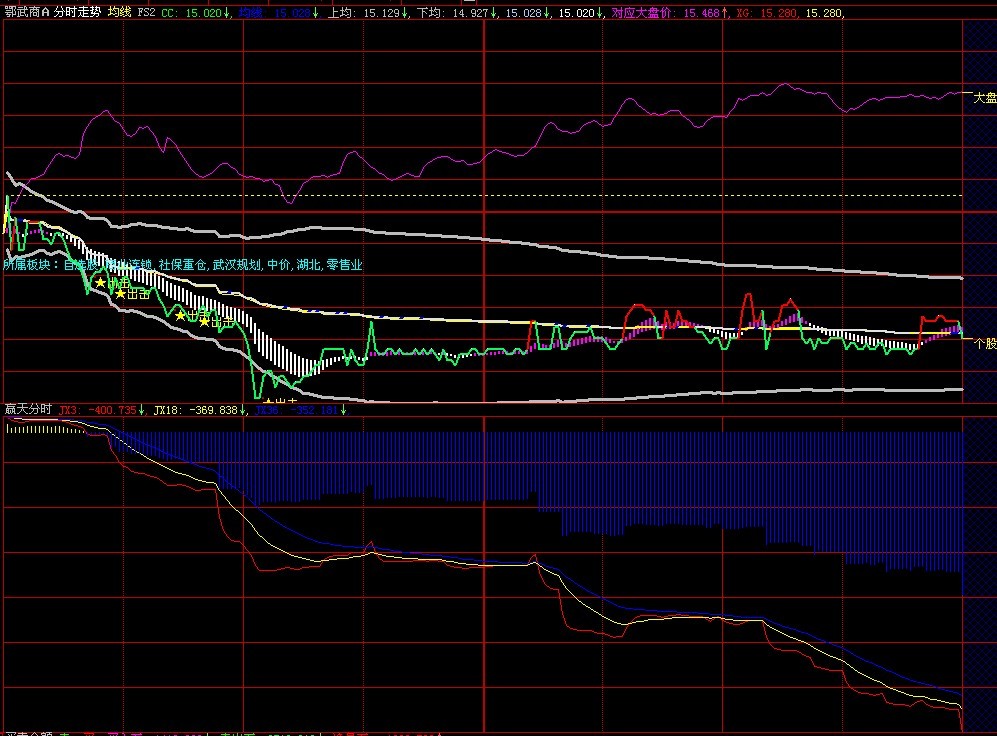997x736 pixels.
Task: Click the 大盘 line label on the right
Action: pyautogui.click(x=984, y=98)
